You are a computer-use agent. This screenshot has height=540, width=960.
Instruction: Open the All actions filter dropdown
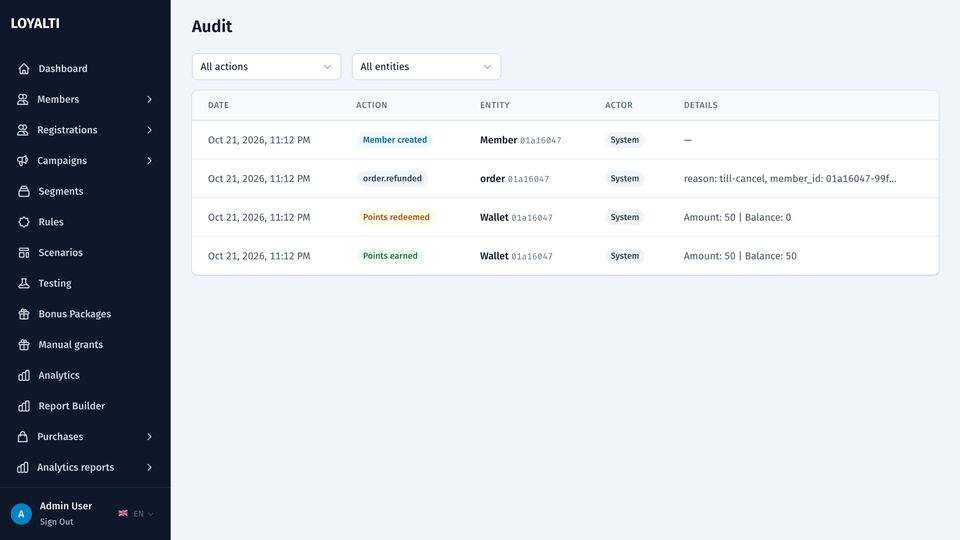tap(266, 67)
